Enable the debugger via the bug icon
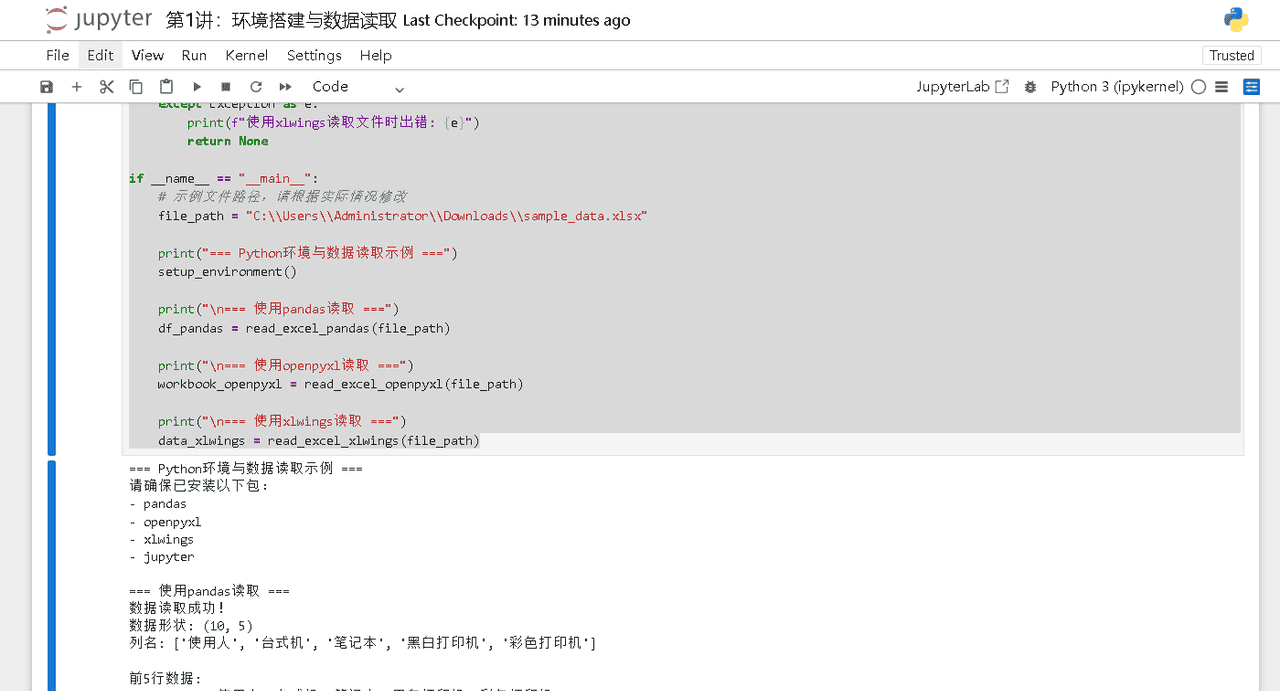The width and height of the screenshot is (1280, 691). click(x=1030, y=87)
